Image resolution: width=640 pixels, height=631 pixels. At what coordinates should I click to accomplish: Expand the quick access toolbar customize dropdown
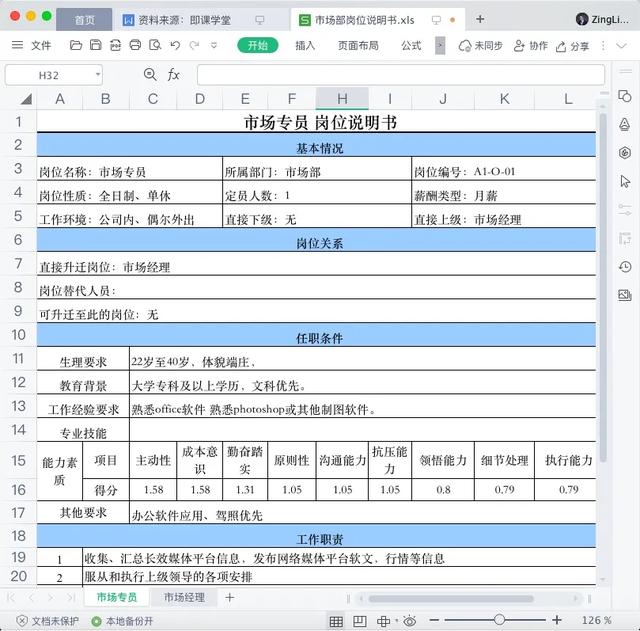click(x=213, y=45)
